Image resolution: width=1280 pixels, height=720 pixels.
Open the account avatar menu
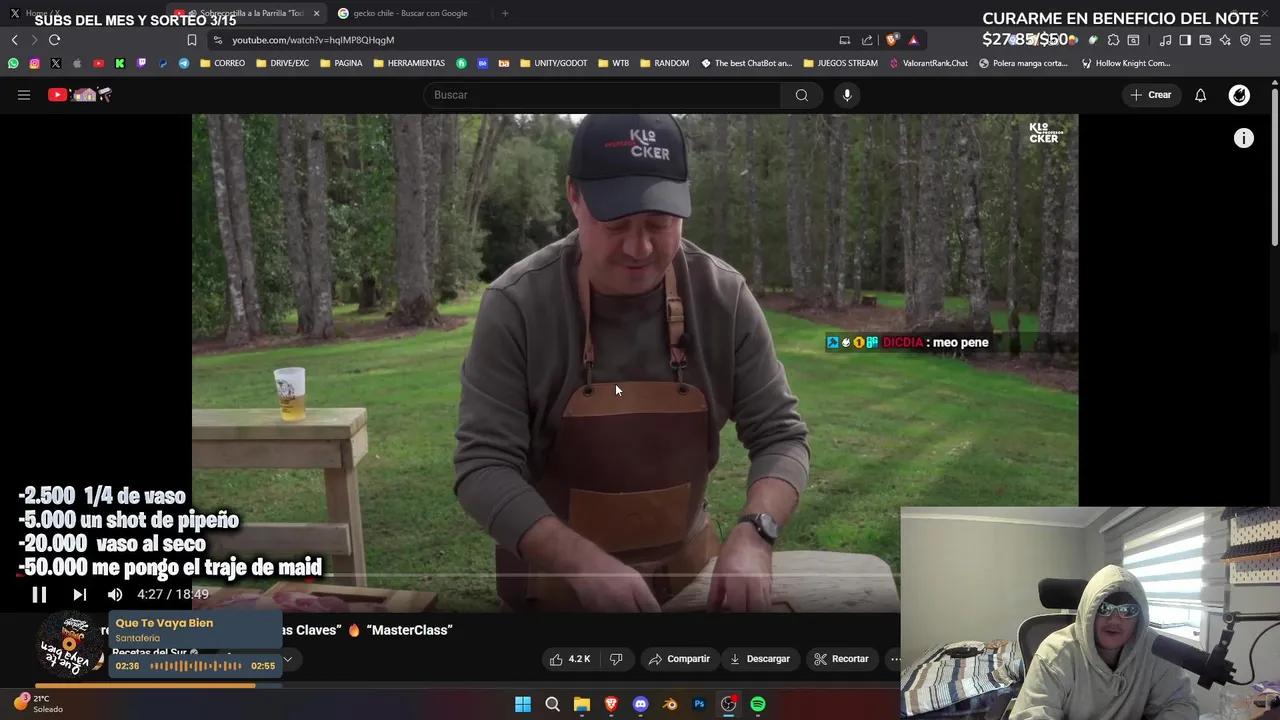[x=1239, y=95]
